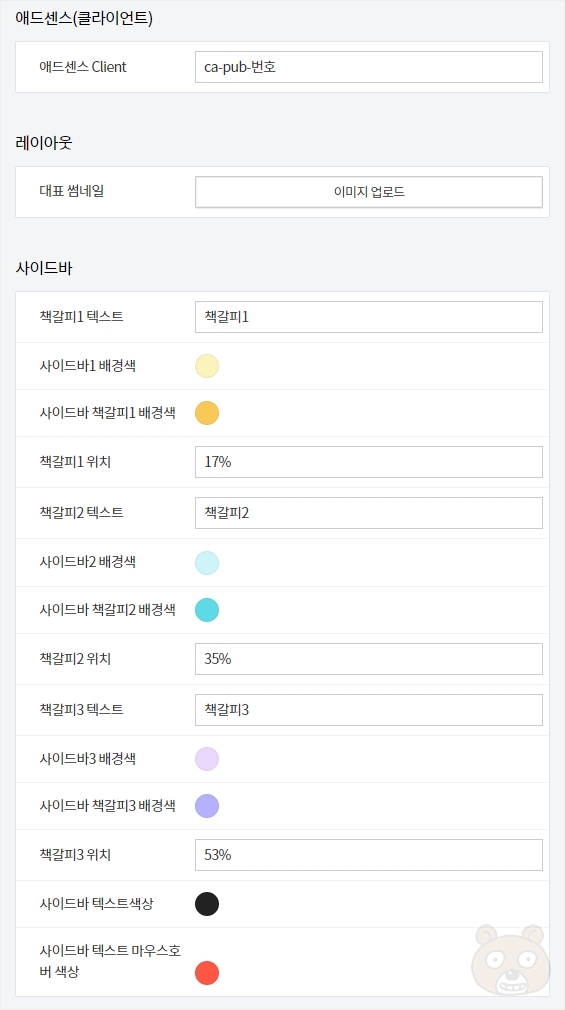Click the 대표 썸네일 label
565x1010 pixels.
point(72,191)
